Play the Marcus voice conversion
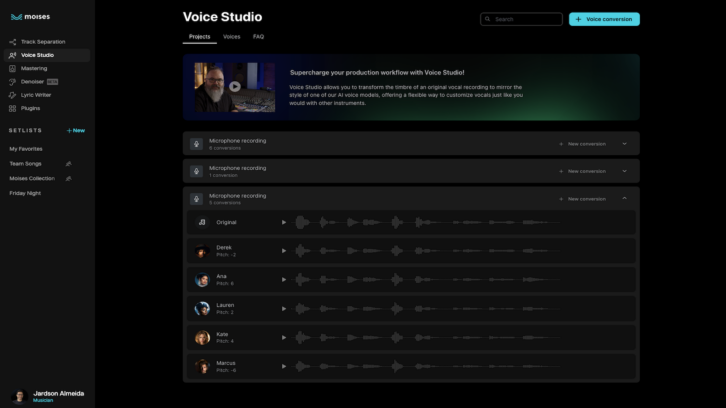Image resolution: width=726 pixels, height=408 pixels. 284,366
